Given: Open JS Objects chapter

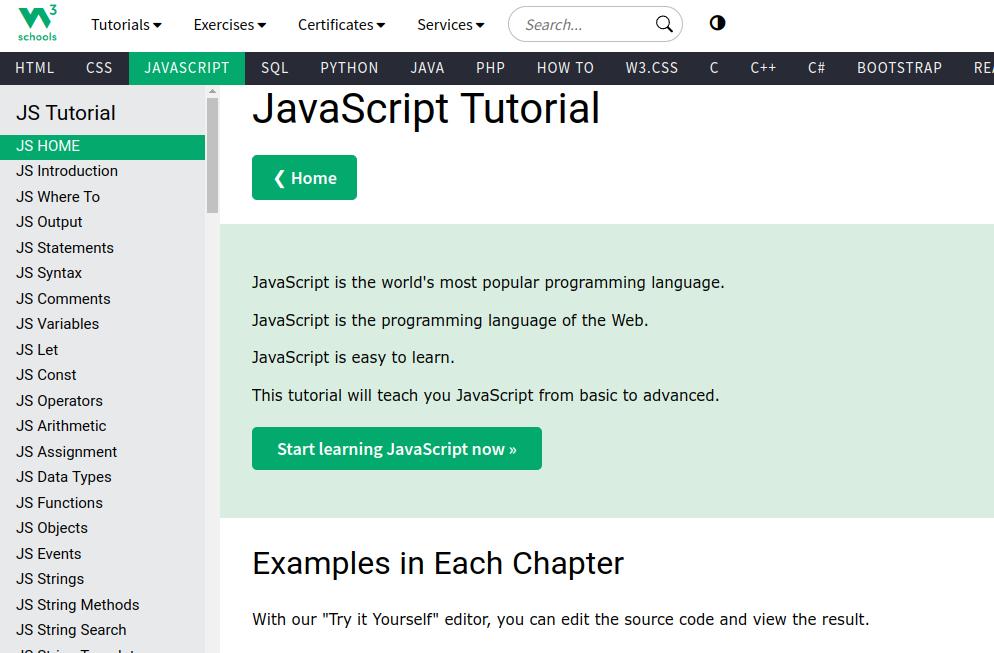Looking at the screenshot, I should point(102,528).
